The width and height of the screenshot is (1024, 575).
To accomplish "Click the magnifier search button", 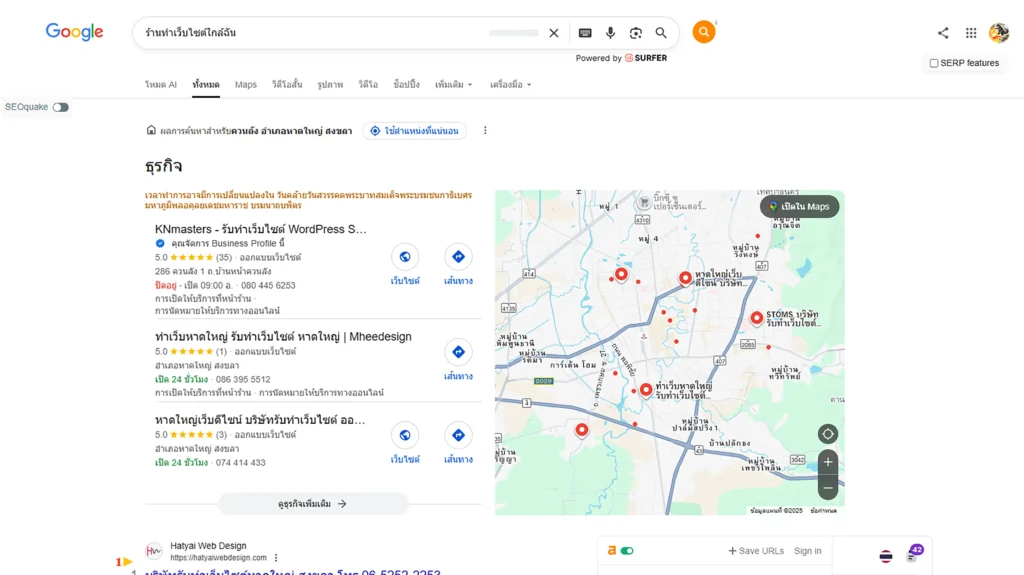I will (x=661, y=33).
